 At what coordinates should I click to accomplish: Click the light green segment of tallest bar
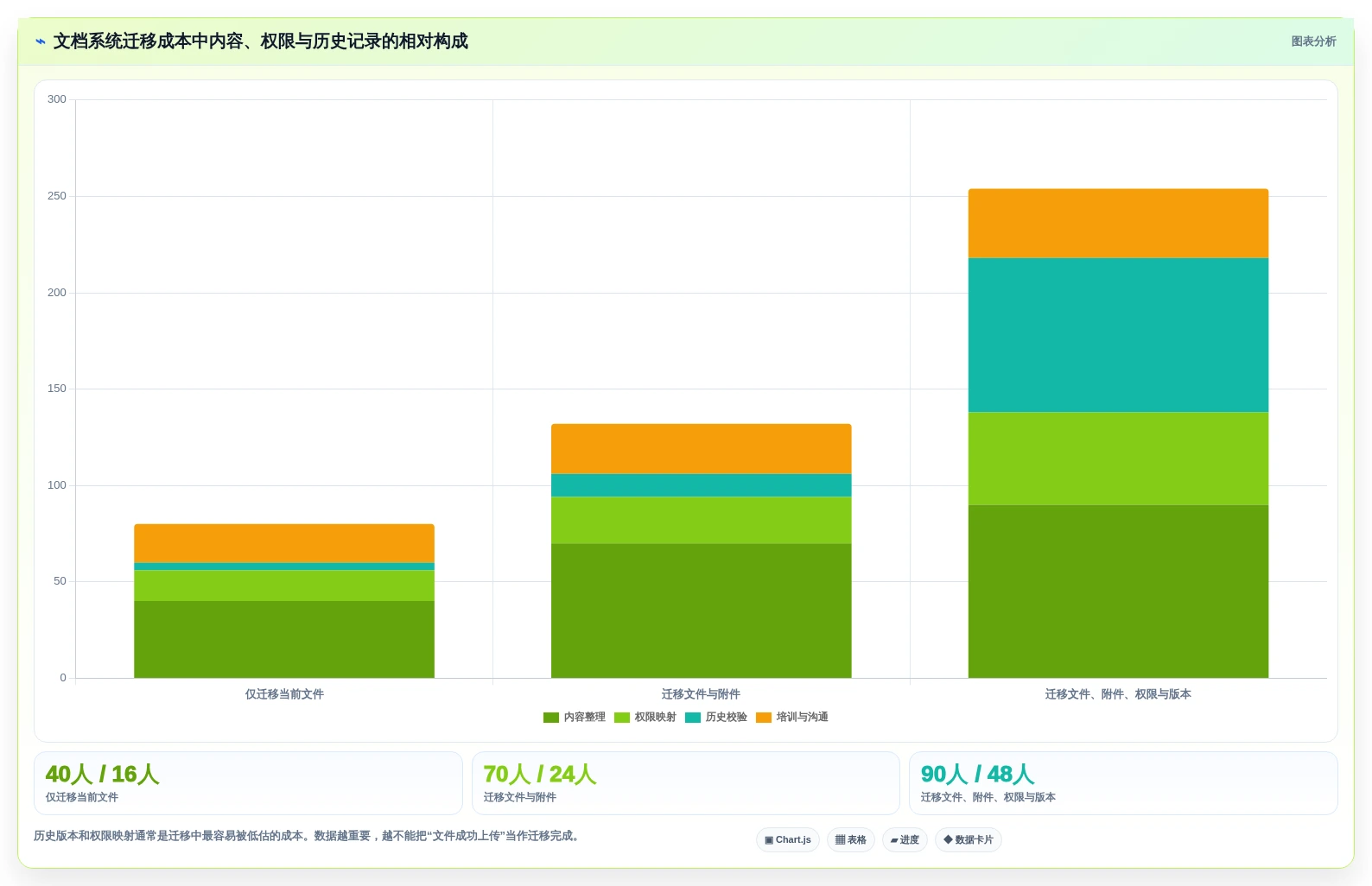point(1119,459)
